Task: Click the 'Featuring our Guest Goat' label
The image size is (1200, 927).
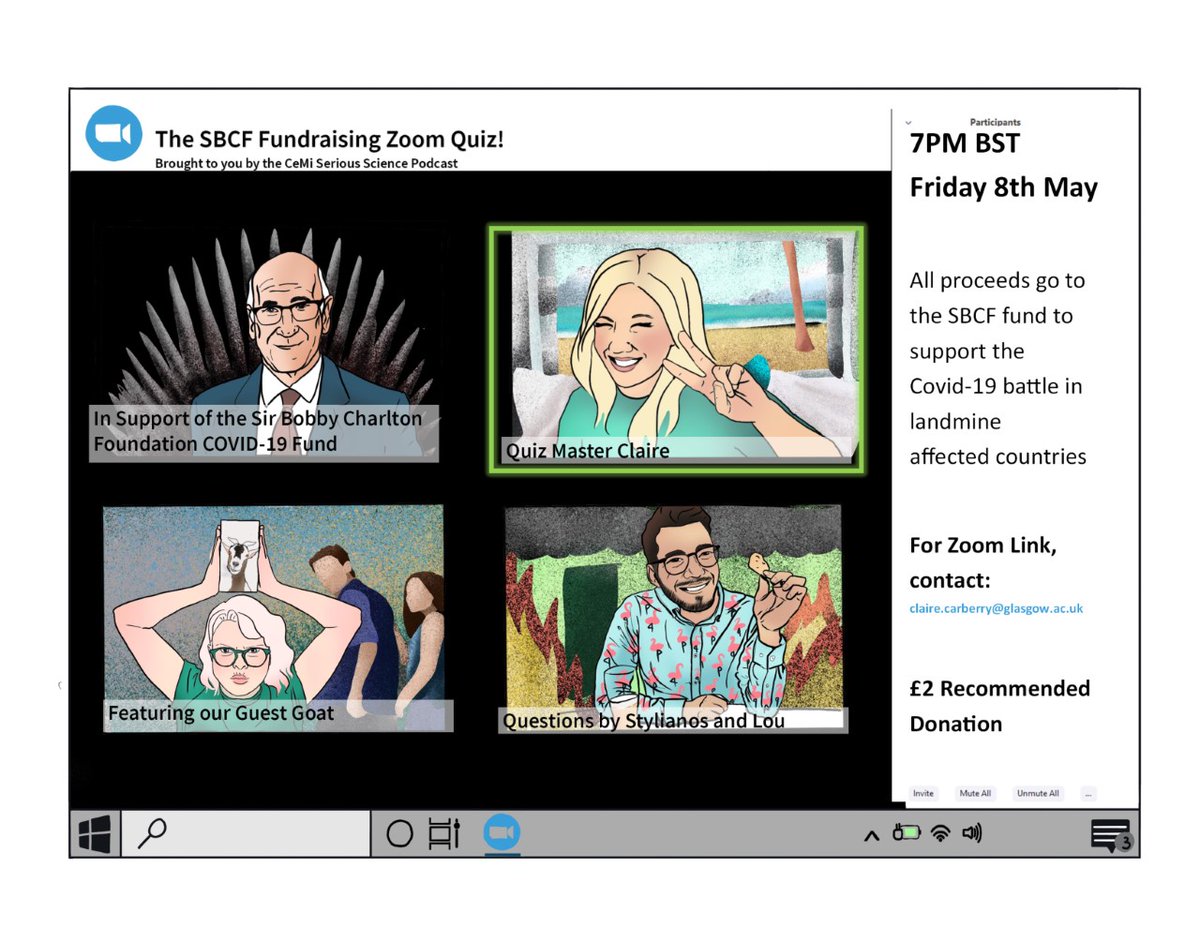Action: click(x=221, y=714)
